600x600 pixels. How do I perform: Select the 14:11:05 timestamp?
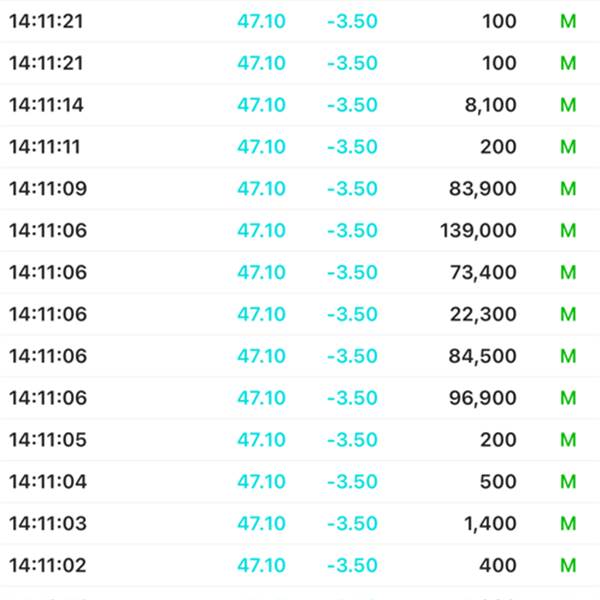pos(46,441)
